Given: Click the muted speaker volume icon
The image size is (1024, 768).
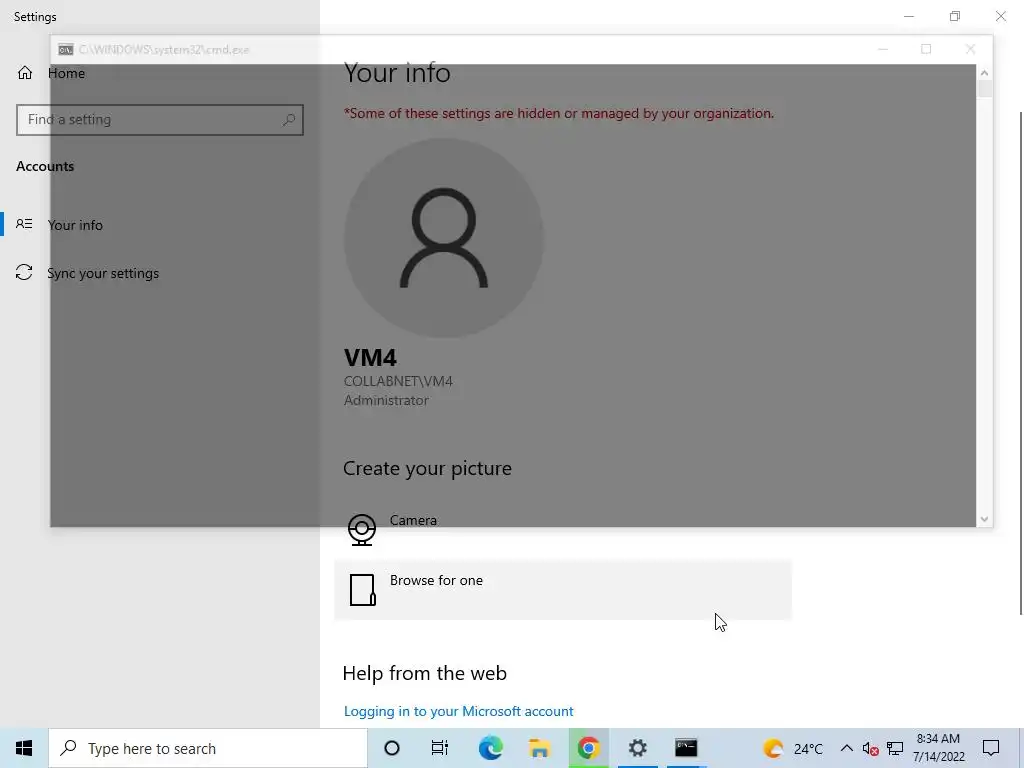Looking at the screenshot, I should 871,748.
